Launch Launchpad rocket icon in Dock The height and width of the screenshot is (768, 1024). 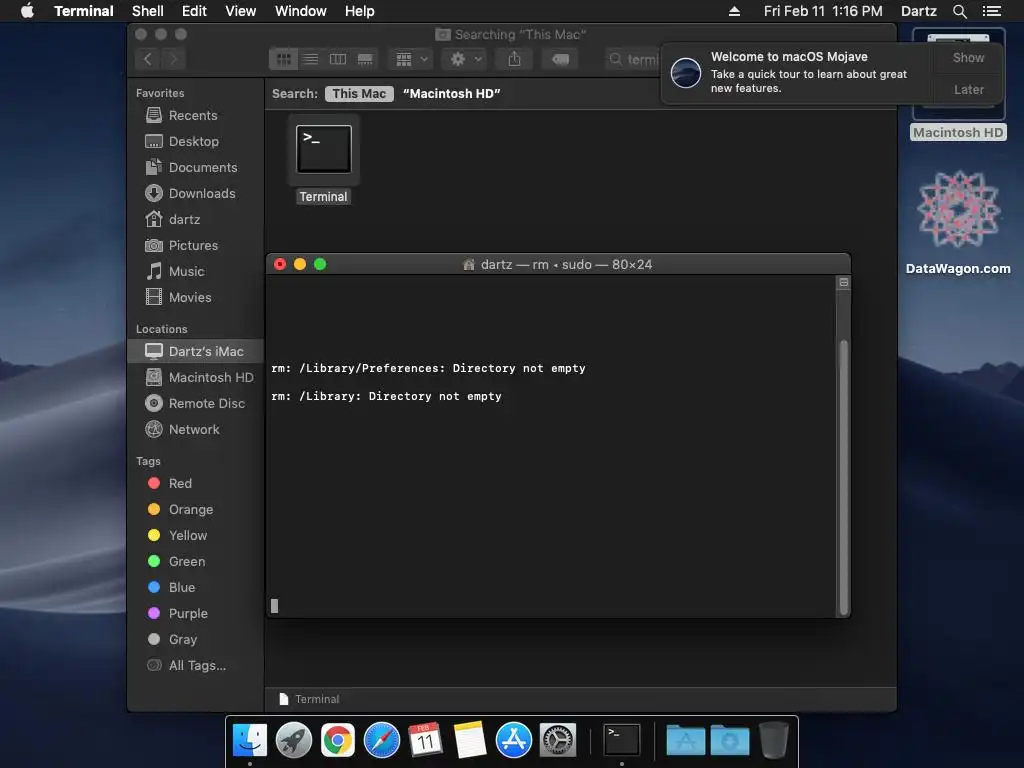point(294,740)
